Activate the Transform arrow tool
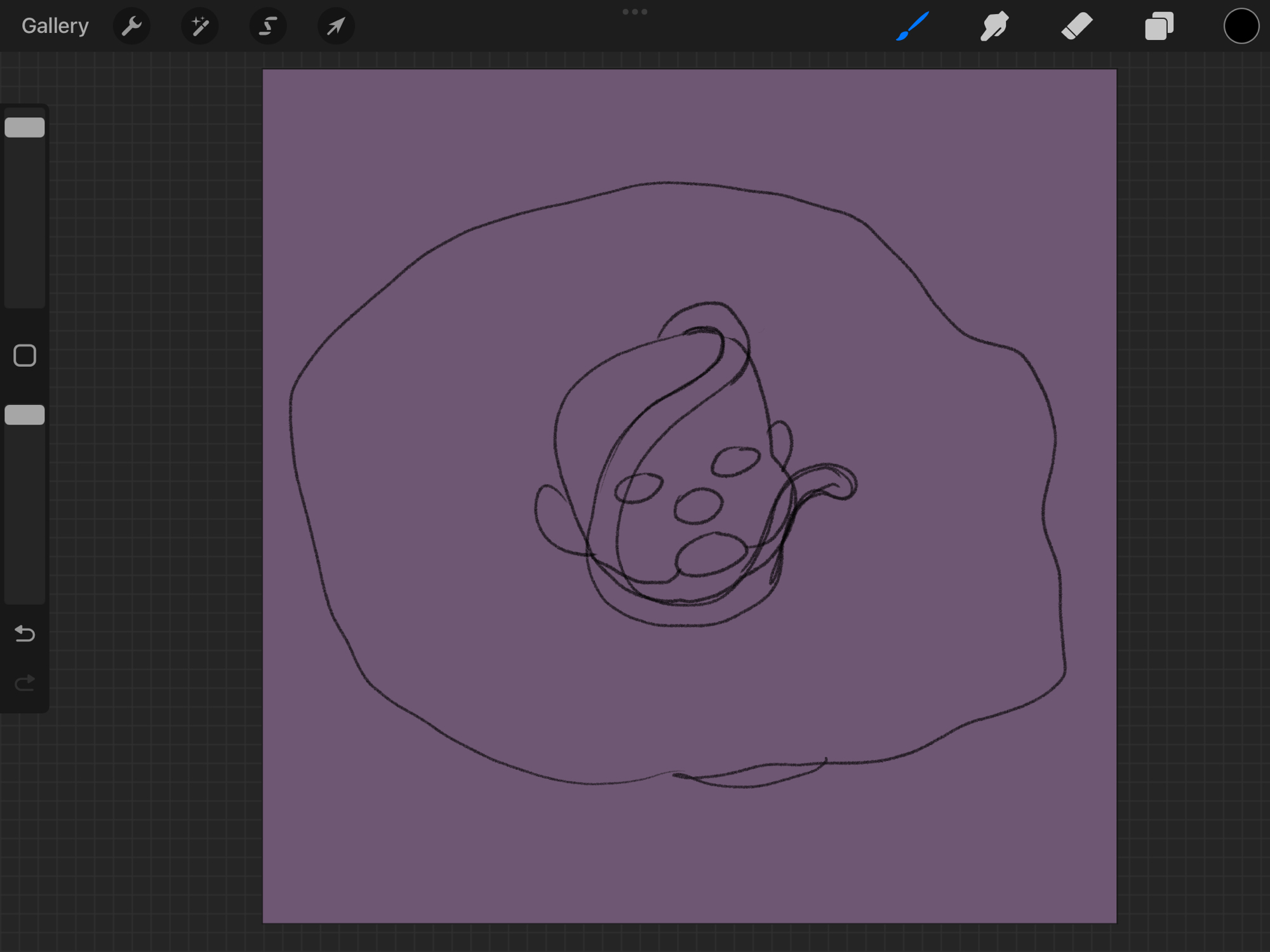The width and height of the screenshot is (1270, 952). coord(335,26)
